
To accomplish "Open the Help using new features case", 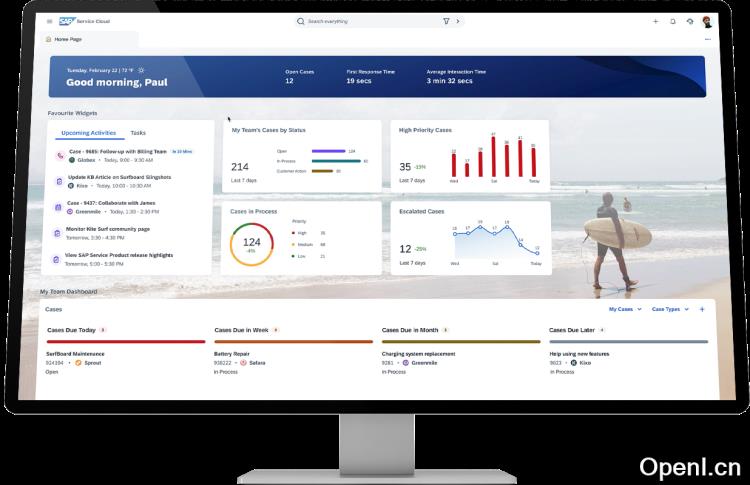I will click(x=579, y=354).
